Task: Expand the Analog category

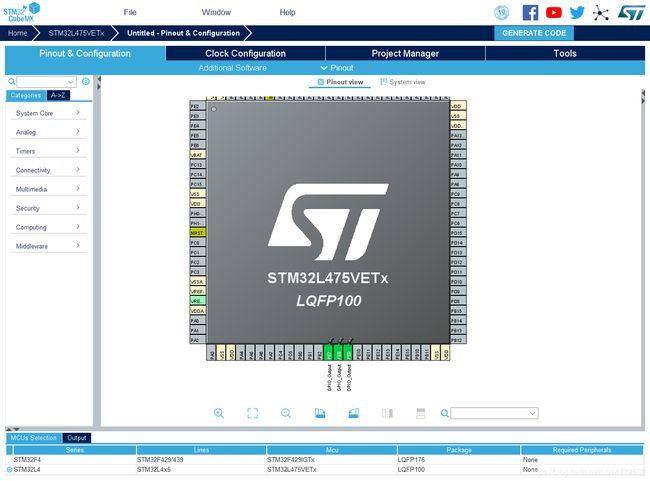Action: click(48, 132)
